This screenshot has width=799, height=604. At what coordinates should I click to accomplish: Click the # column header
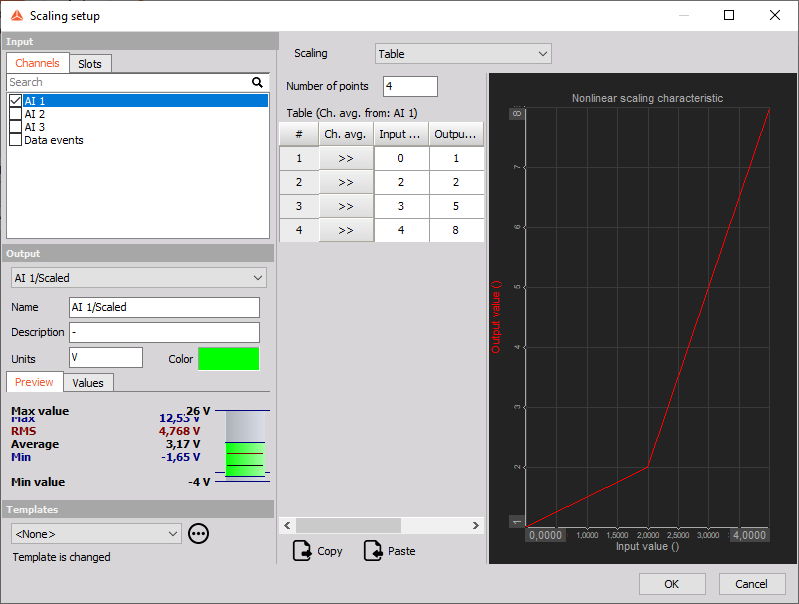(x=299, y=134)
